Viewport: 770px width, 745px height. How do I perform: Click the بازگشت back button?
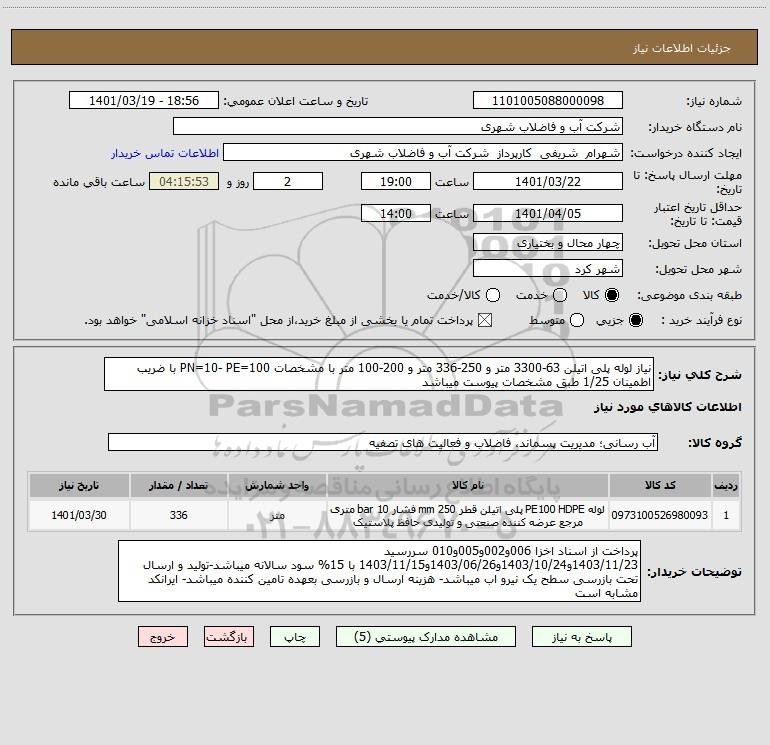229,637
